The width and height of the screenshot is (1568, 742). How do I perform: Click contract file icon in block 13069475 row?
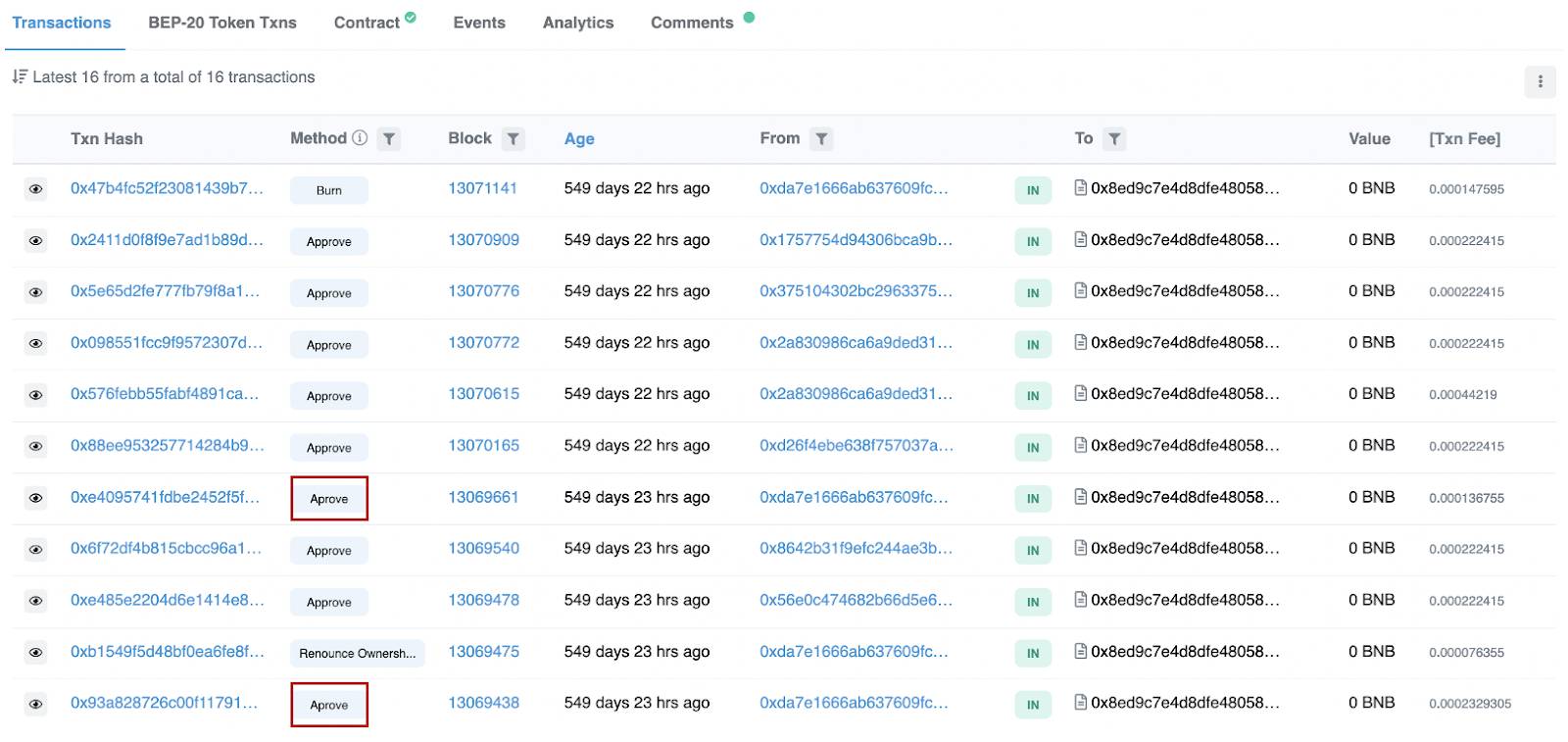(x=1080, y=651)
